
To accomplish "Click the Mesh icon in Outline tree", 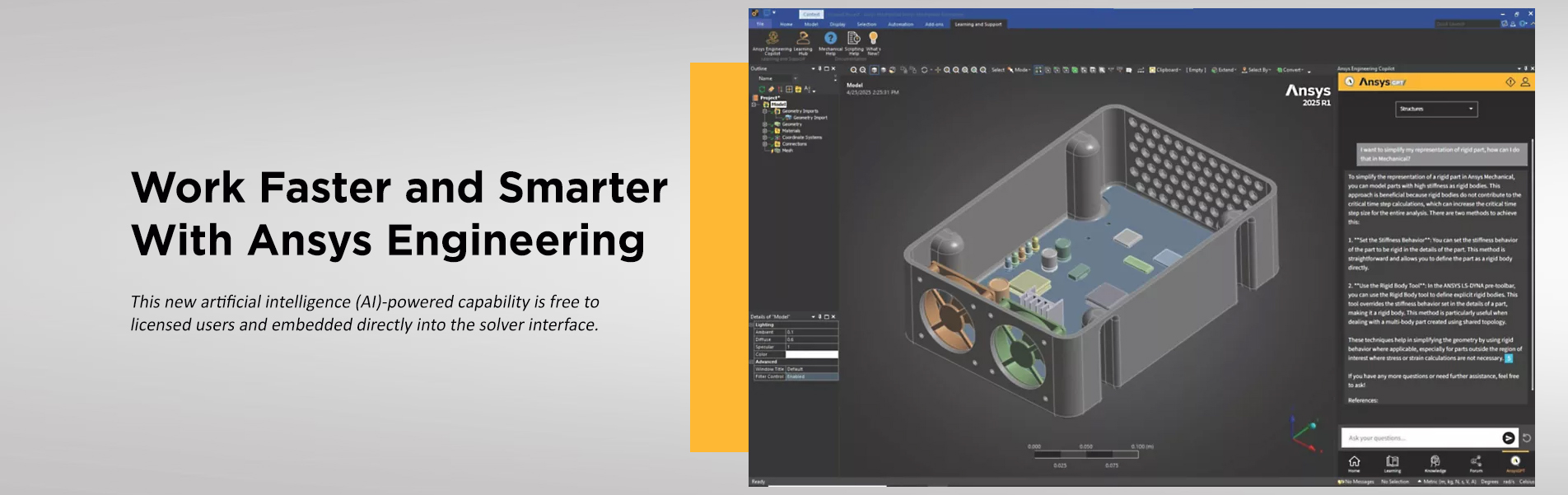I will [776, 151].
